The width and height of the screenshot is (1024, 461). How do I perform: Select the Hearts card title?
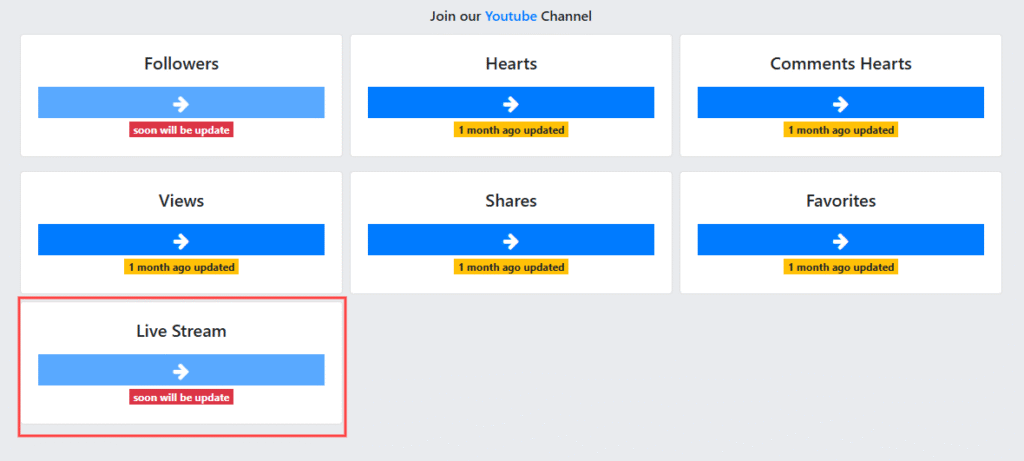point(510,64)
